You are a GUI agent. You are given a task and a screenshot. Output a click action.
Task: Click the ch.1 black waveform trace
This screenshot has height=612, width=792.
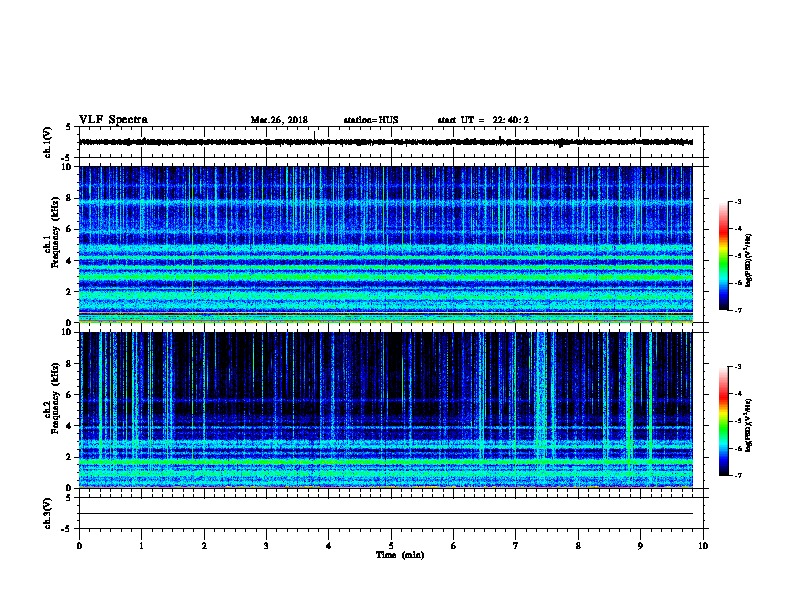(x=385, y=142)
